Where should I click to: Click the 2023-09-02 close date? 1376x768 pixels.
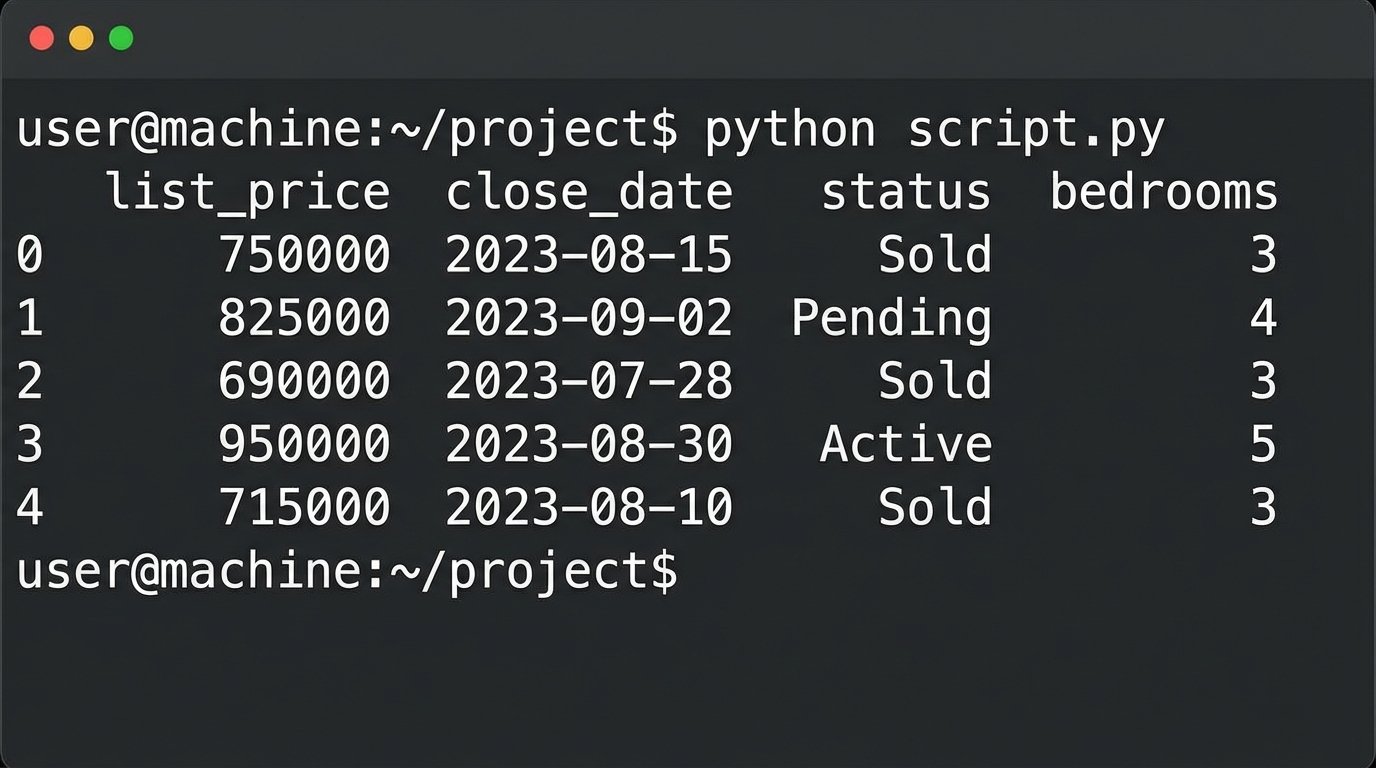coord(588,319)
